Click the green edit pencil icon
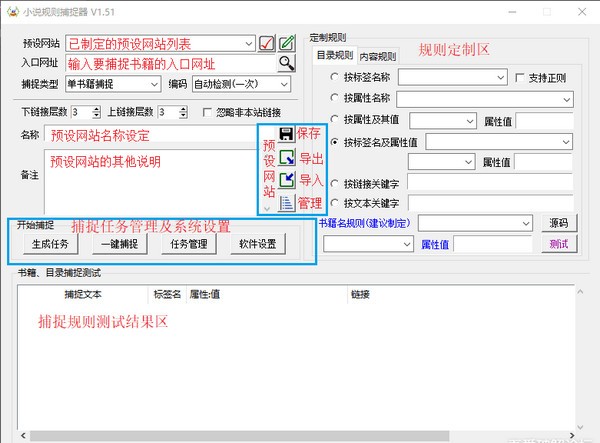The image size is (600, 443). (287, 43)
